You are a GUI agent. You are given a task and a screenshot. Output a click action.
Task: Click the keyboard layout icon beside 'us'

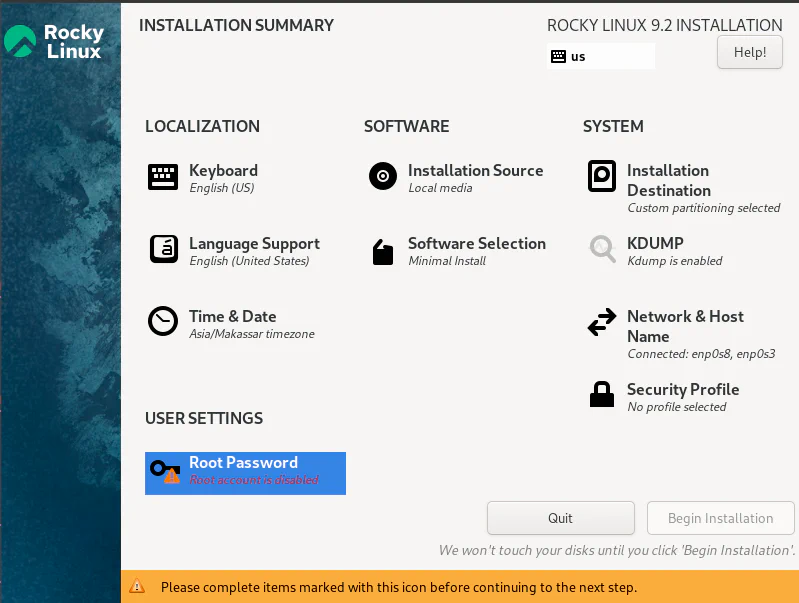point(558,56)
